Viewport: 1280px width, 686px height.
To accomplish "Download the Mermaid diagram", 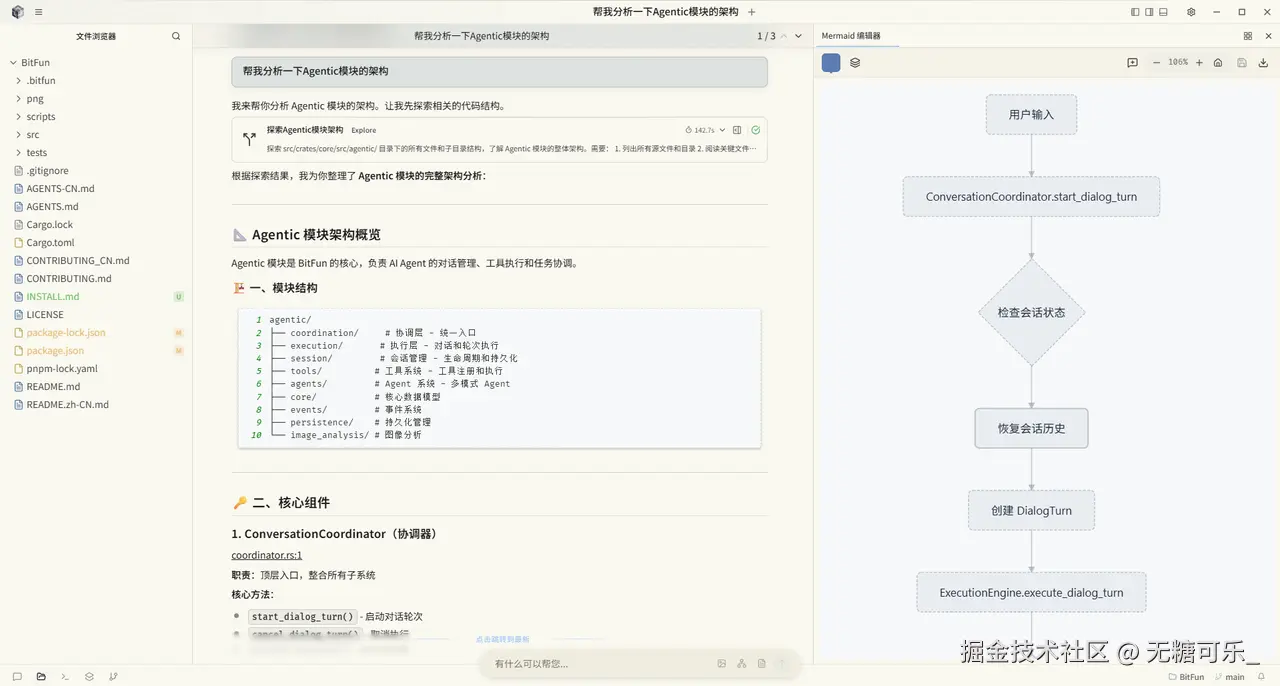I will tap(1264, 63).
